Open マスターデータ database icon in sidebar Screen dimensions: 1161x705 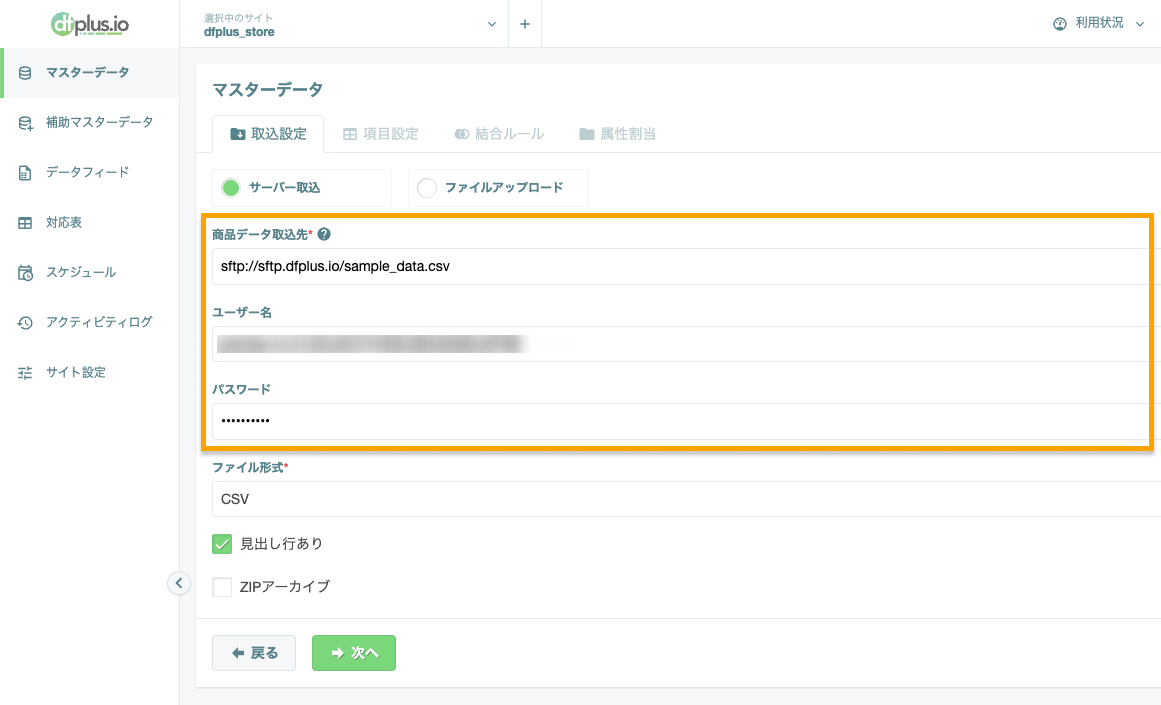(x=25, y=73)
